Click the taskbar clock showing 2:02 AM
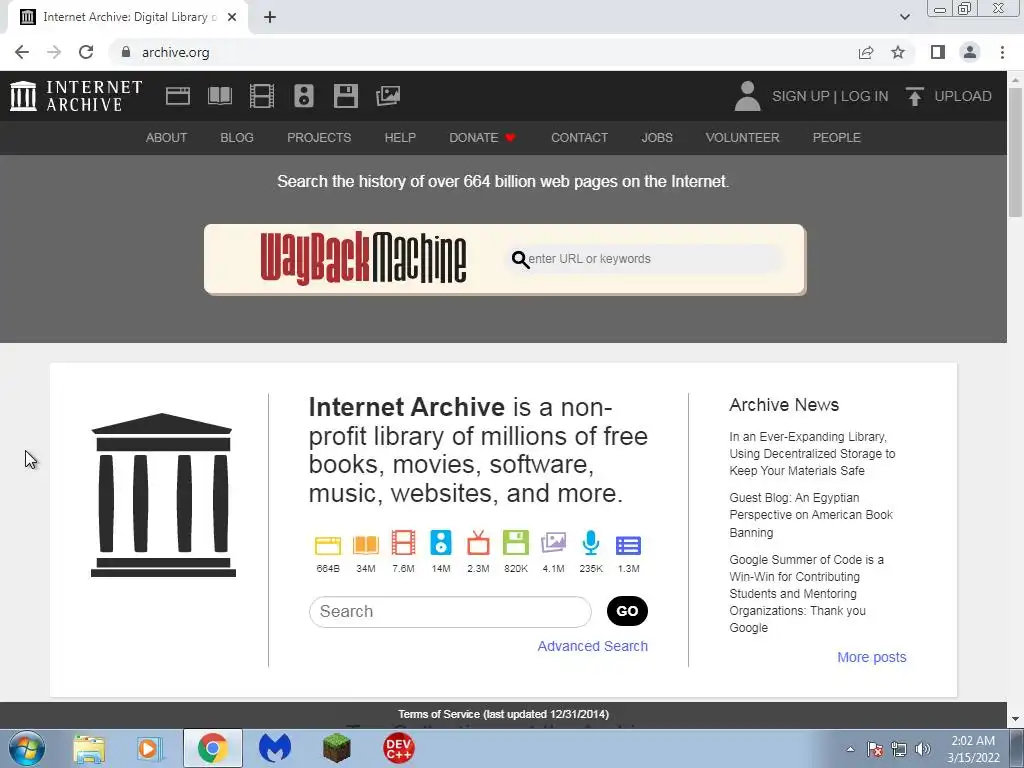This screenshot has width=1024, height=768. [973, 749]
